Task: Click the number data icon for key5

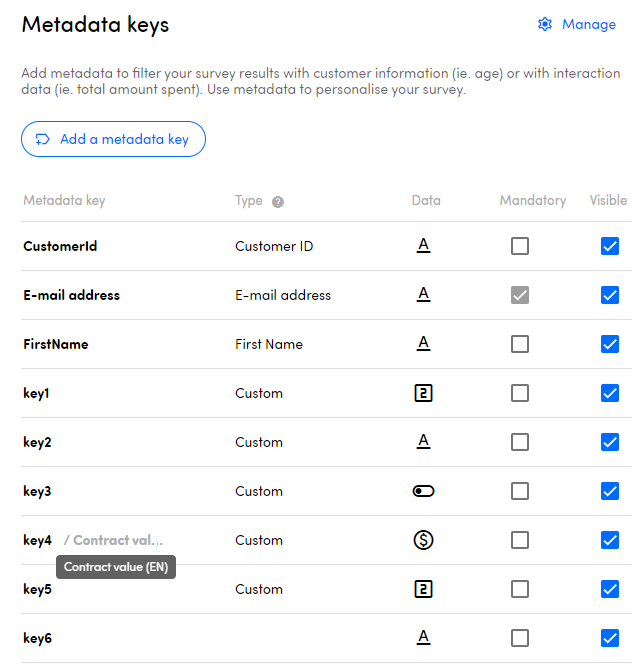Action: click(x=423, y=589)
